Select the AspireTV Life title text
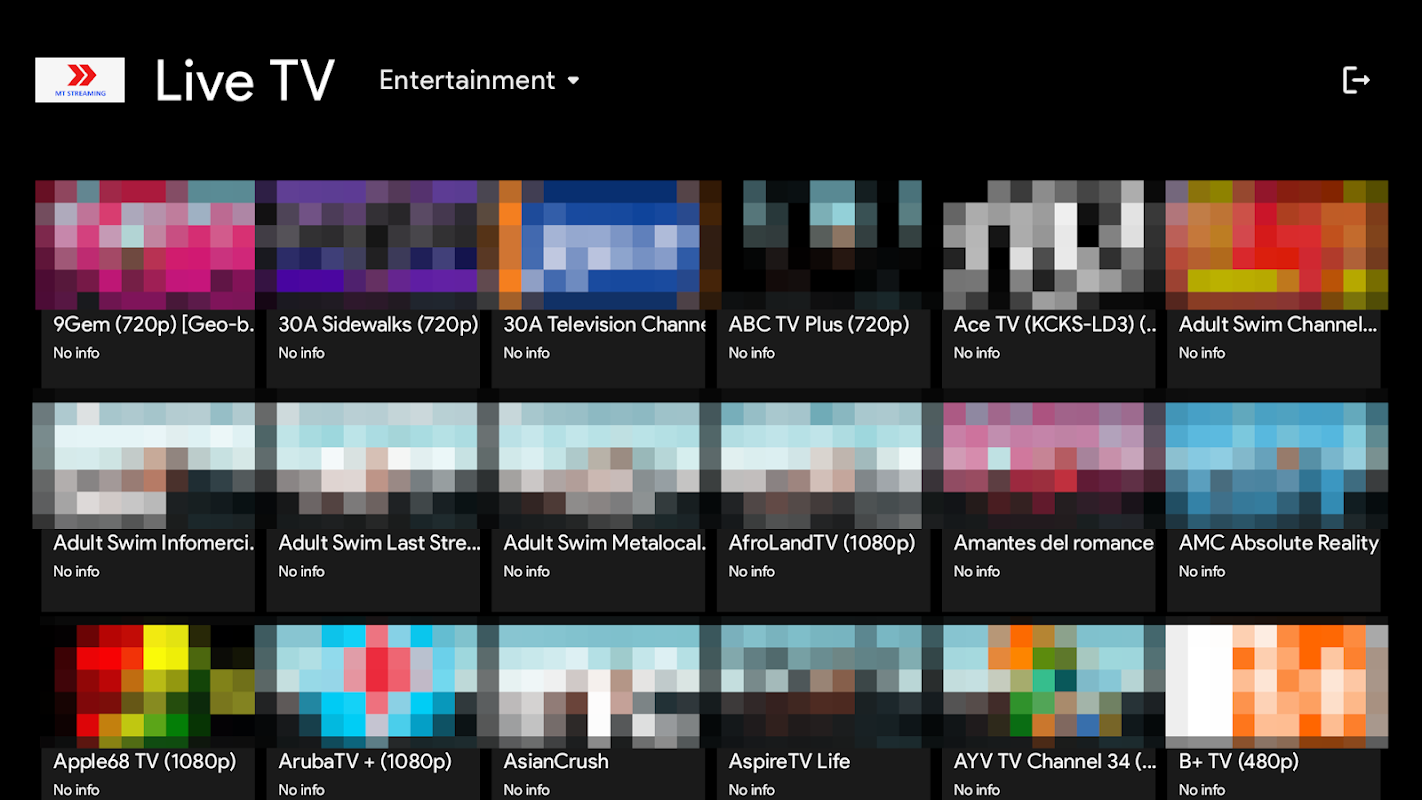Screen dimensions: 1422x800 pyautogui.click(x=789, y=761)
